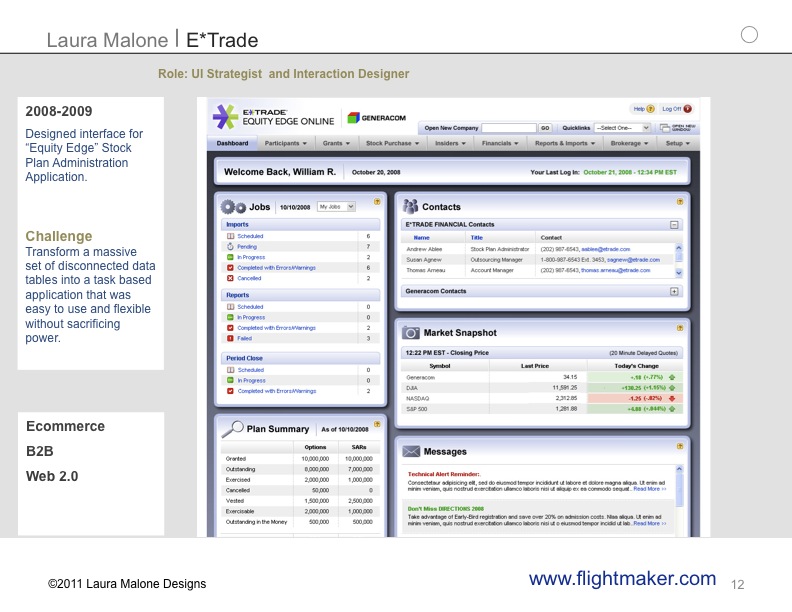Click the Jobs gear icon

[x=232, y=207]
